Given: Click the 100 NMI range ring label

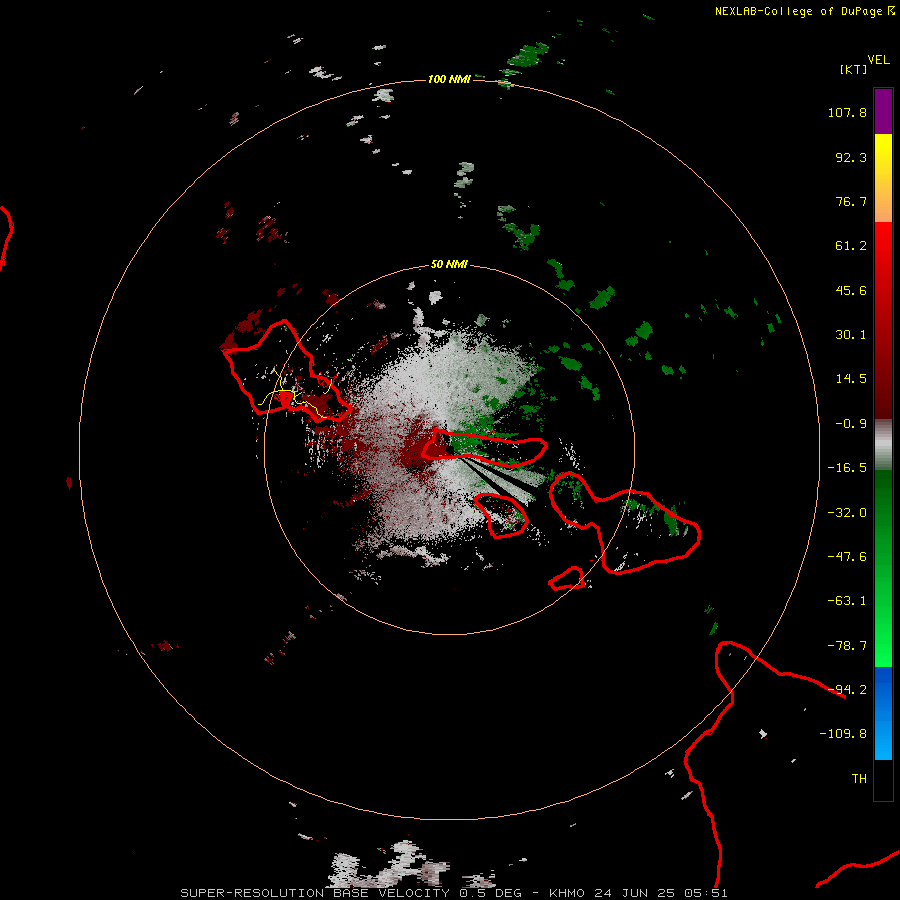Looking at the screenshot, I should pyautogui.click(x=449, y=79).
